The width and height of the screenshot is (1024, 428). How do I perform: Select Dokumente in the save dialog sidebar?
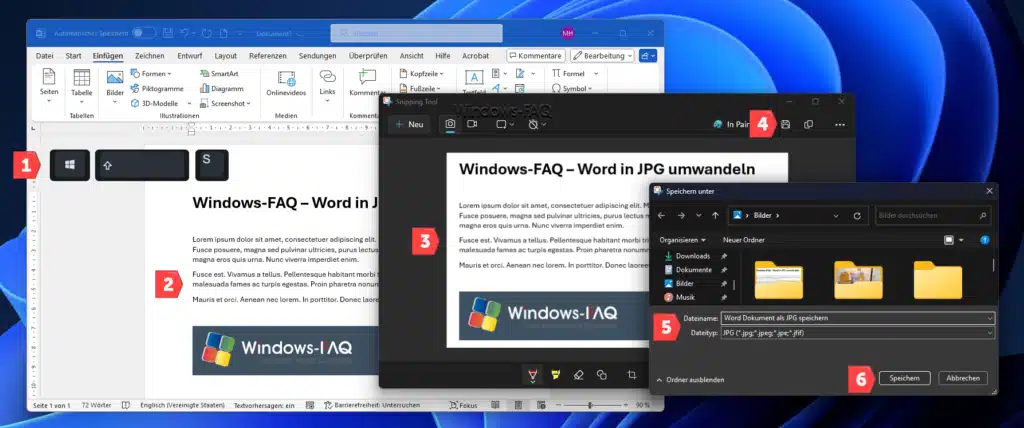click(x=694, y=270)
